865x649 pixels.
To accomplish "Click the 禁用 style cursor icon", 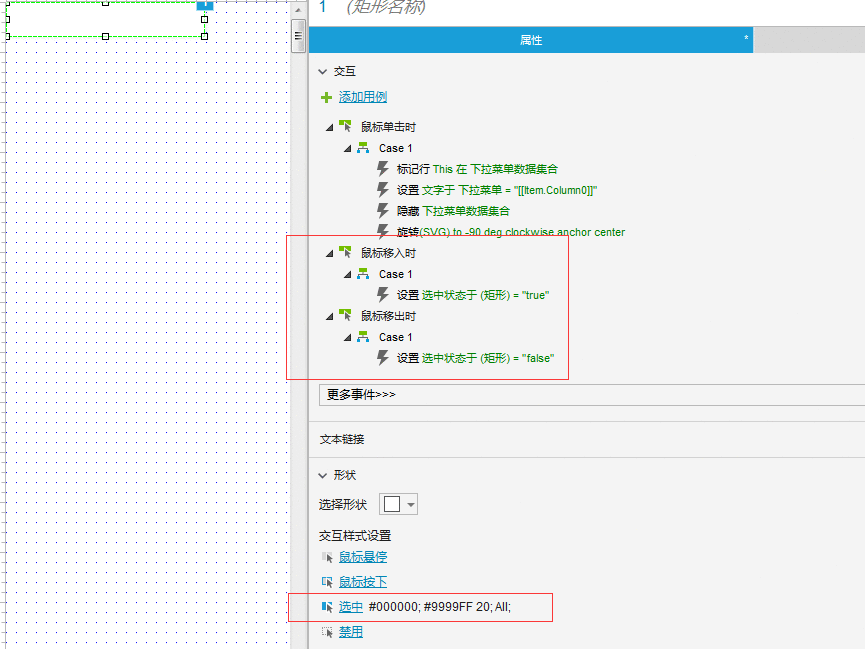I will [327, 632].
